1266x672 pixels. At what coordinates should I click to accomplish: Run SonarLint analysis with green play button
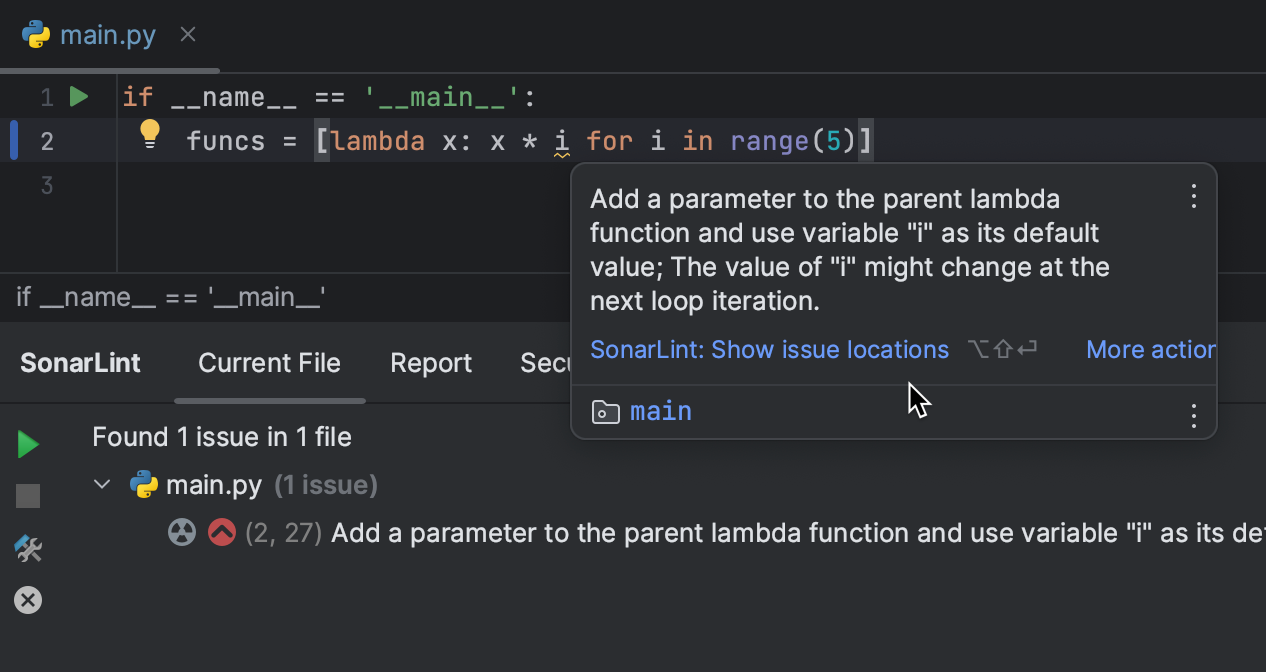coord(28,444)
